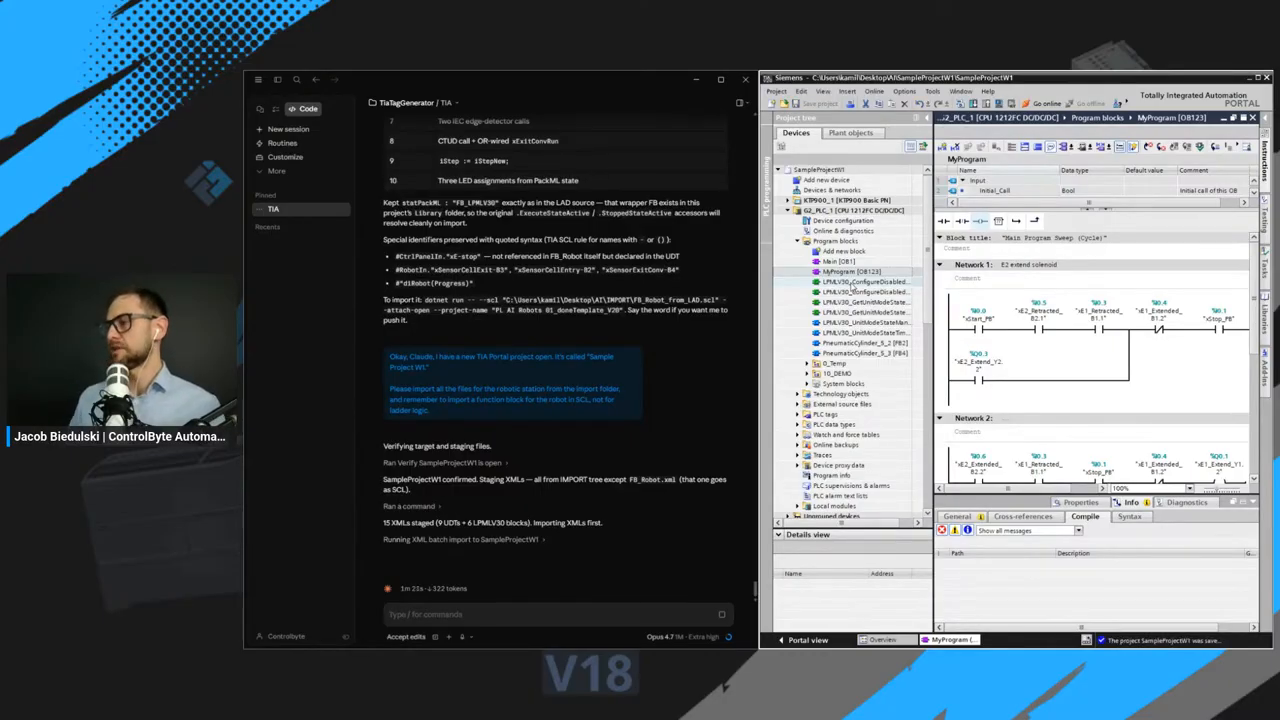Viewport: 1280px width, 720px height.
Task: Toggle the sidebar in Claude window
Action: (278, 80)
